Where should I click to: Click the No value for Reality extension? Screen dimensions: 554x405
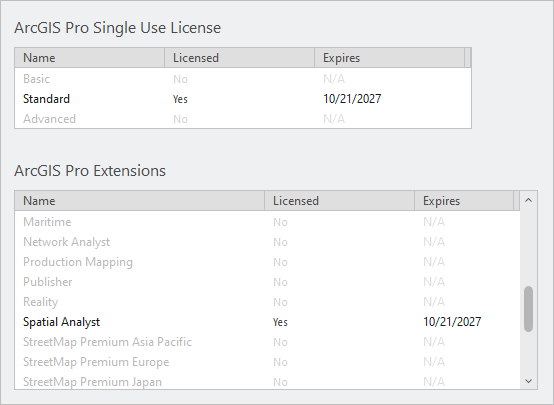[280, 302]
